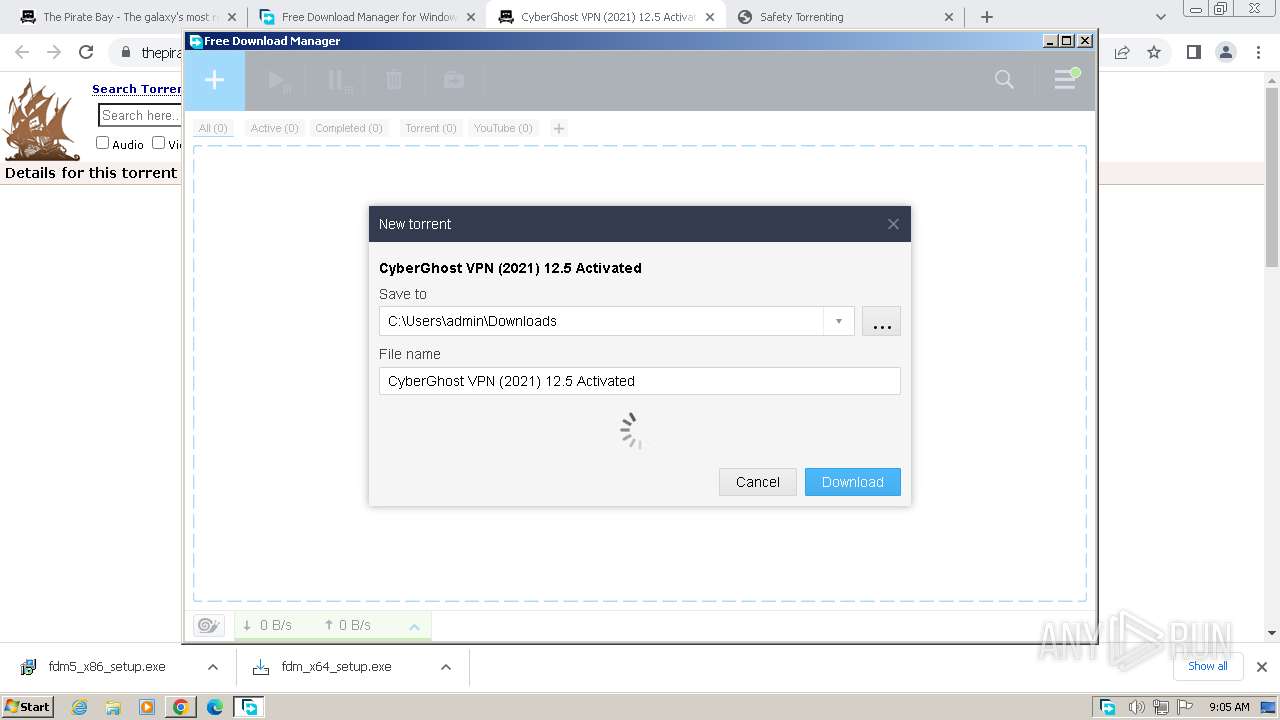Click the Pirate Bay ship logo
The height and width of the screenshot is (720, 1280).
(41, 120)
